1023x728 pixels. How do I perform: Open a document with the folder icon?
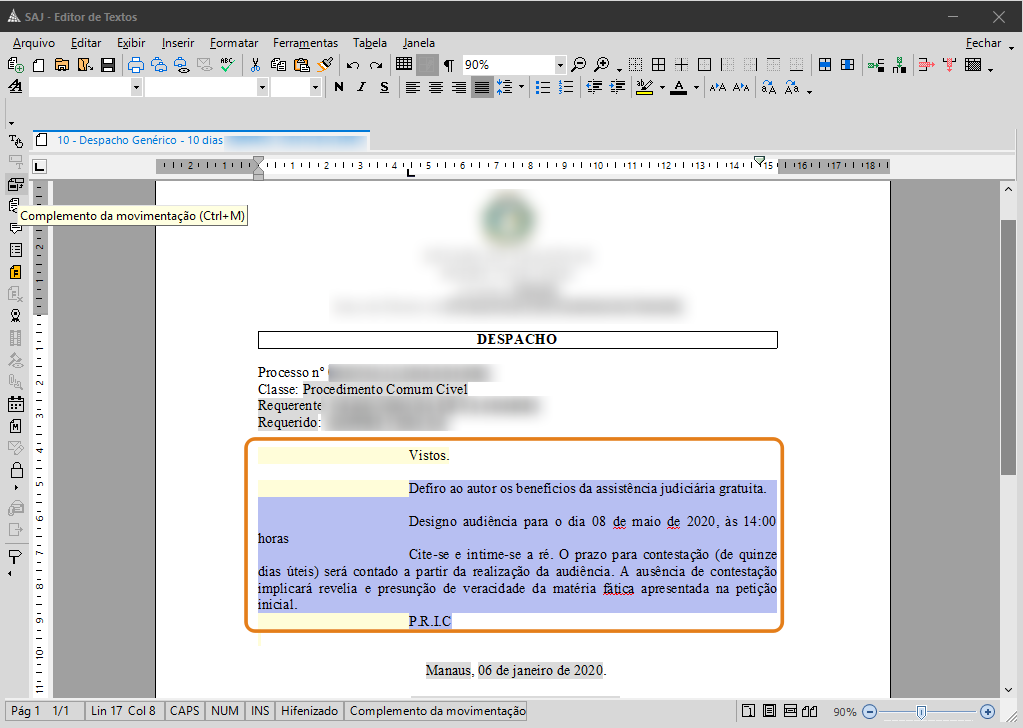click(x=61, y=65)
